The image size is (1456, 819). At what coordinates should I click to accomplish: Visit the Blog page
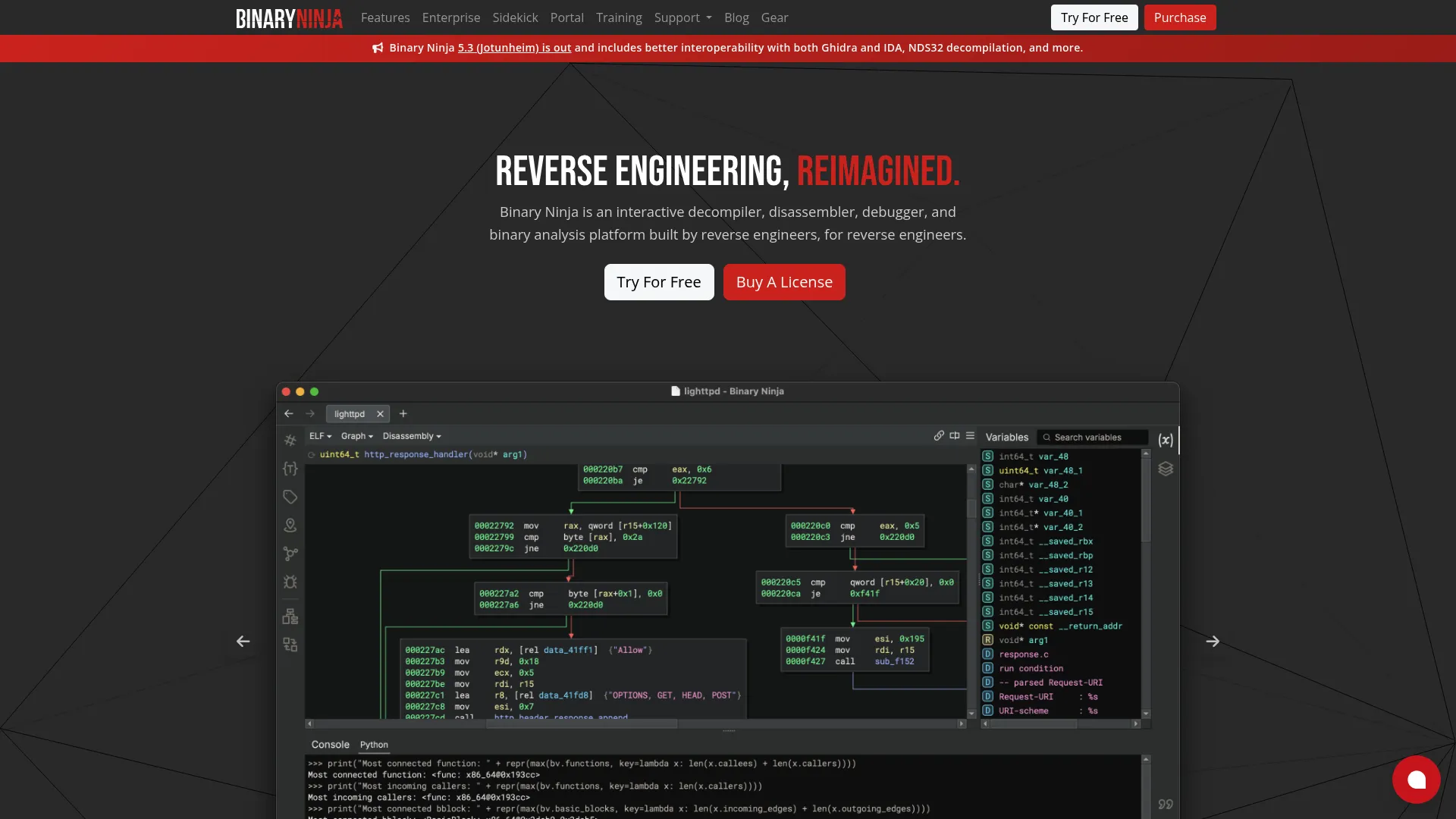(736, 17)
